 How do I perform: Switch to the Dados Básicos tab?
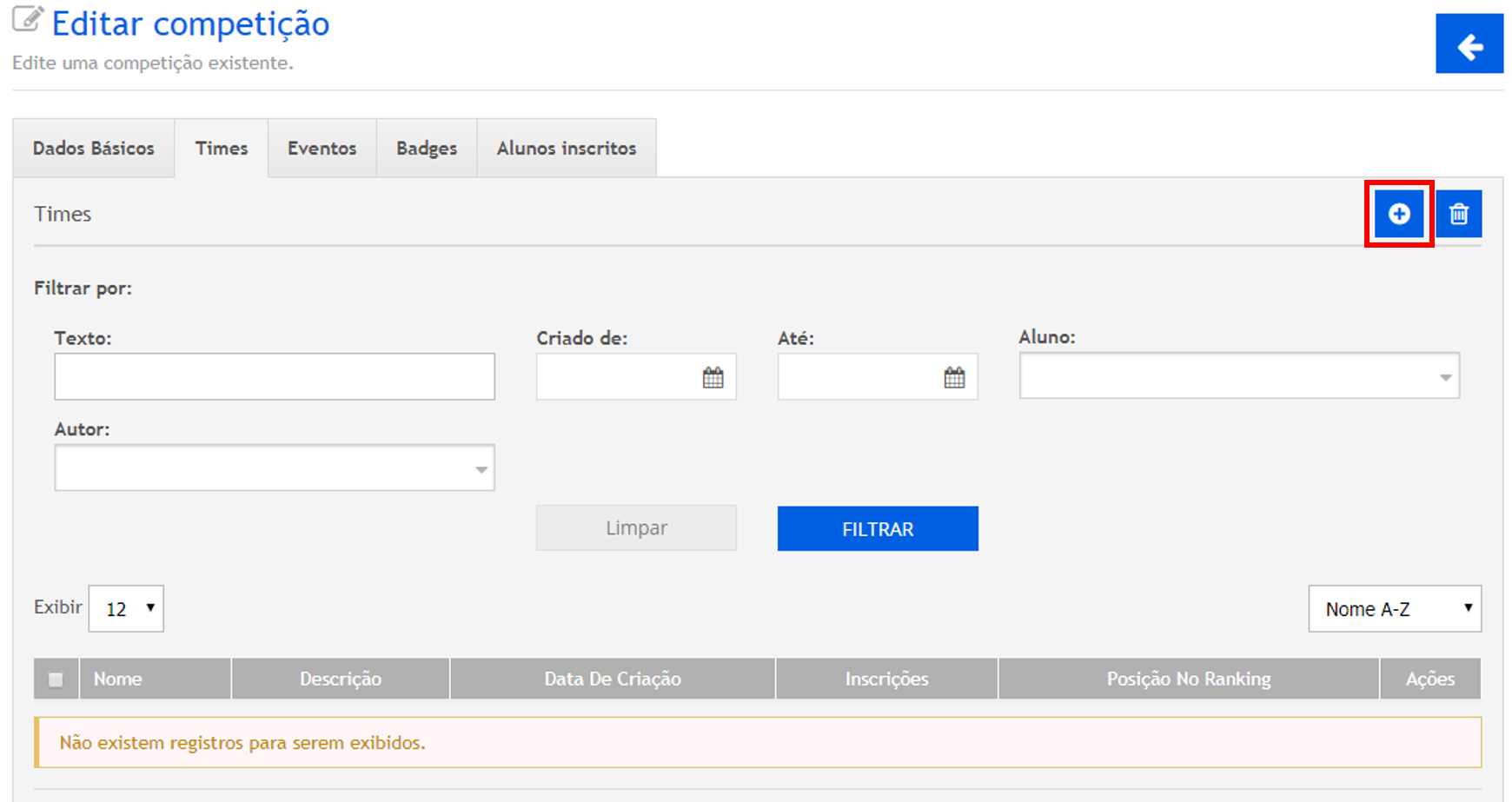click(94, 149)
